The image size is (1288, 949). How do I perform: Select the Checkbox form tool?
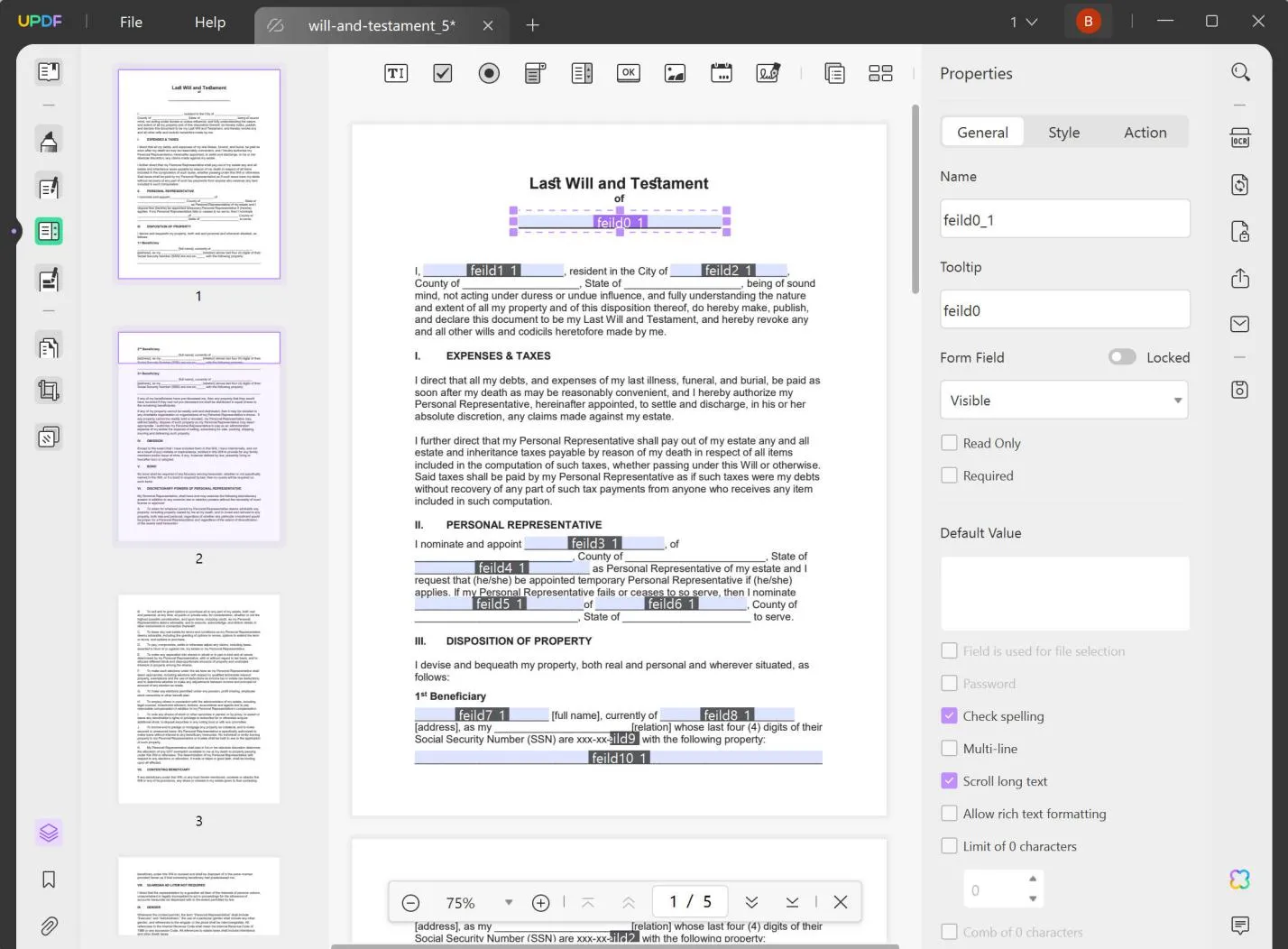[x=442, y=74]
